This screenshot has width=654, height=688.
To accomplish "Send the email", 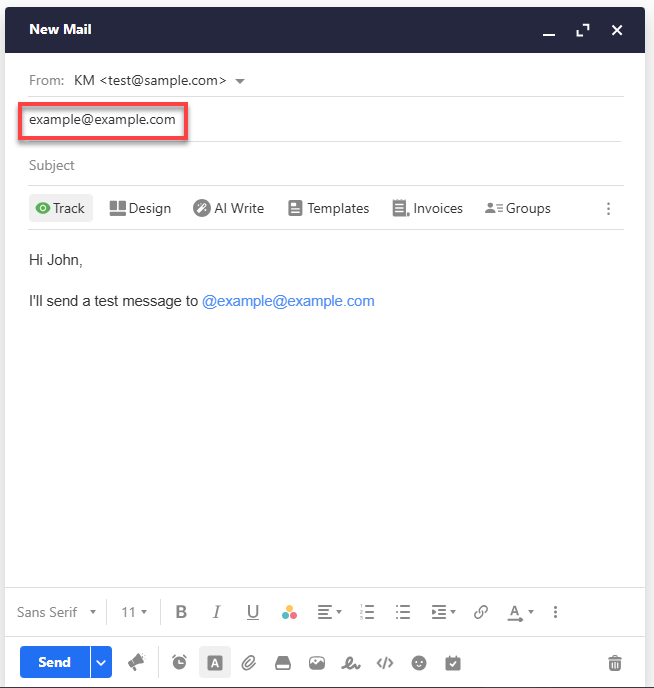I will pos(55,662).
